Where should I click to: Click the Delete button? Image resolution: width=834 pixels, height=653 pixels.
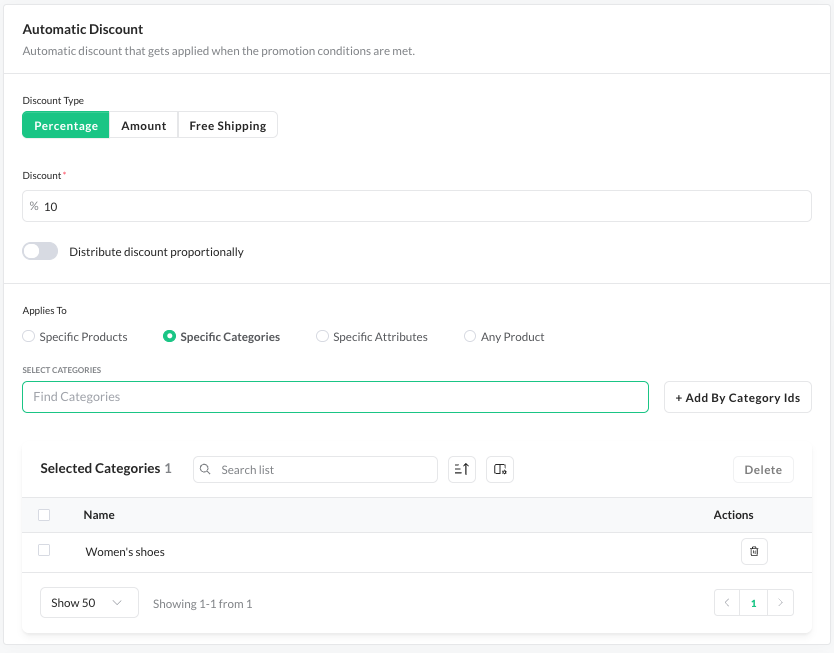point(763,470)
